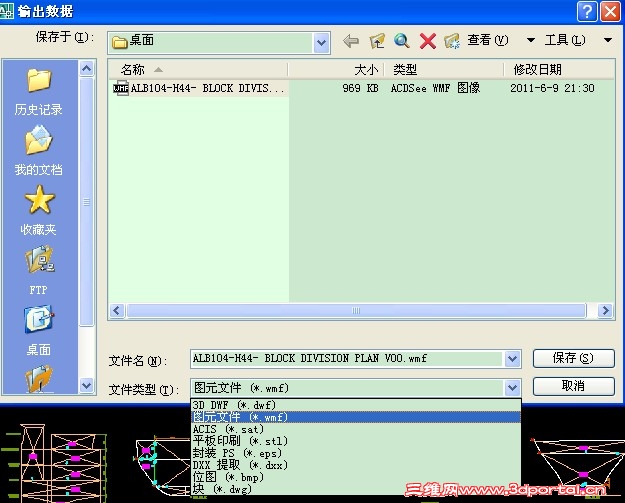Sort by 类型 column header
The image size is (625, 503).
pyautogui.click(x=443, y=70)
